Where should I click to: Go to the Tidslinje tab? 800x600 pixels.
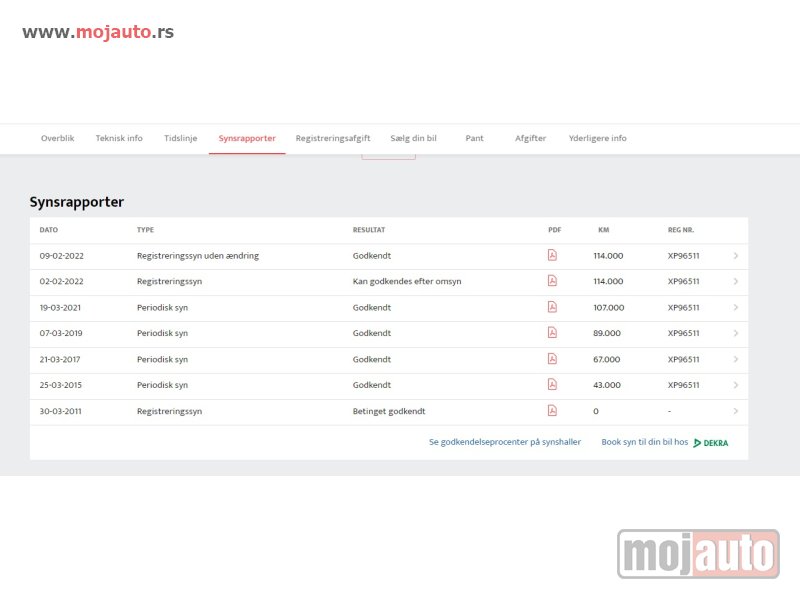tap(181, 138)
